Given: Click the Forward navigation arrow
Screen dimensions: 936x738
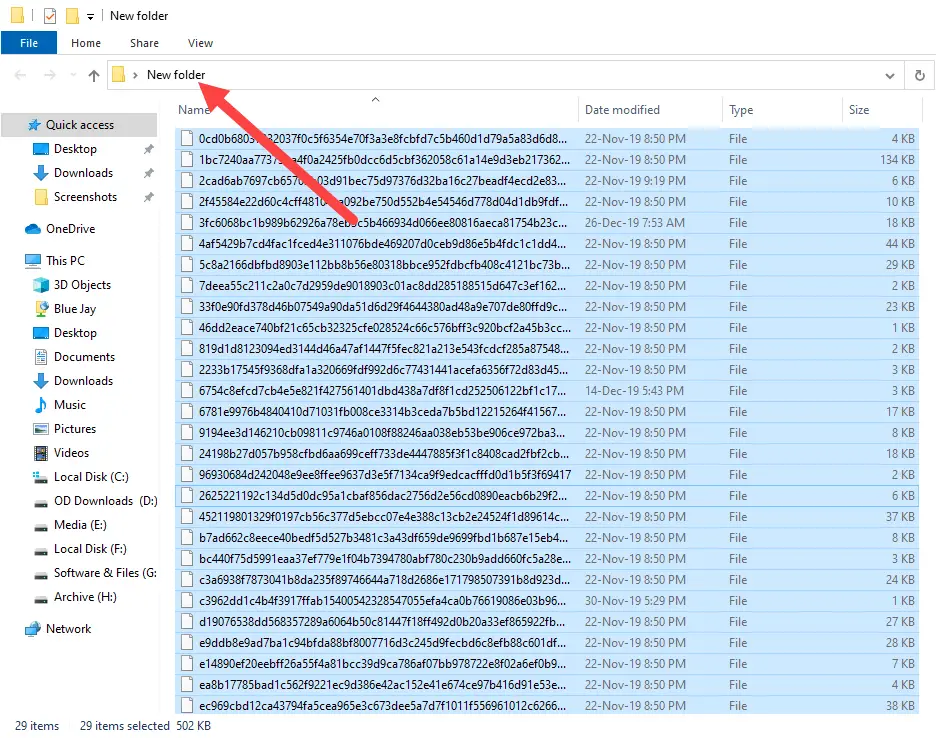Looking at the screenshot, I should point(50,75).
